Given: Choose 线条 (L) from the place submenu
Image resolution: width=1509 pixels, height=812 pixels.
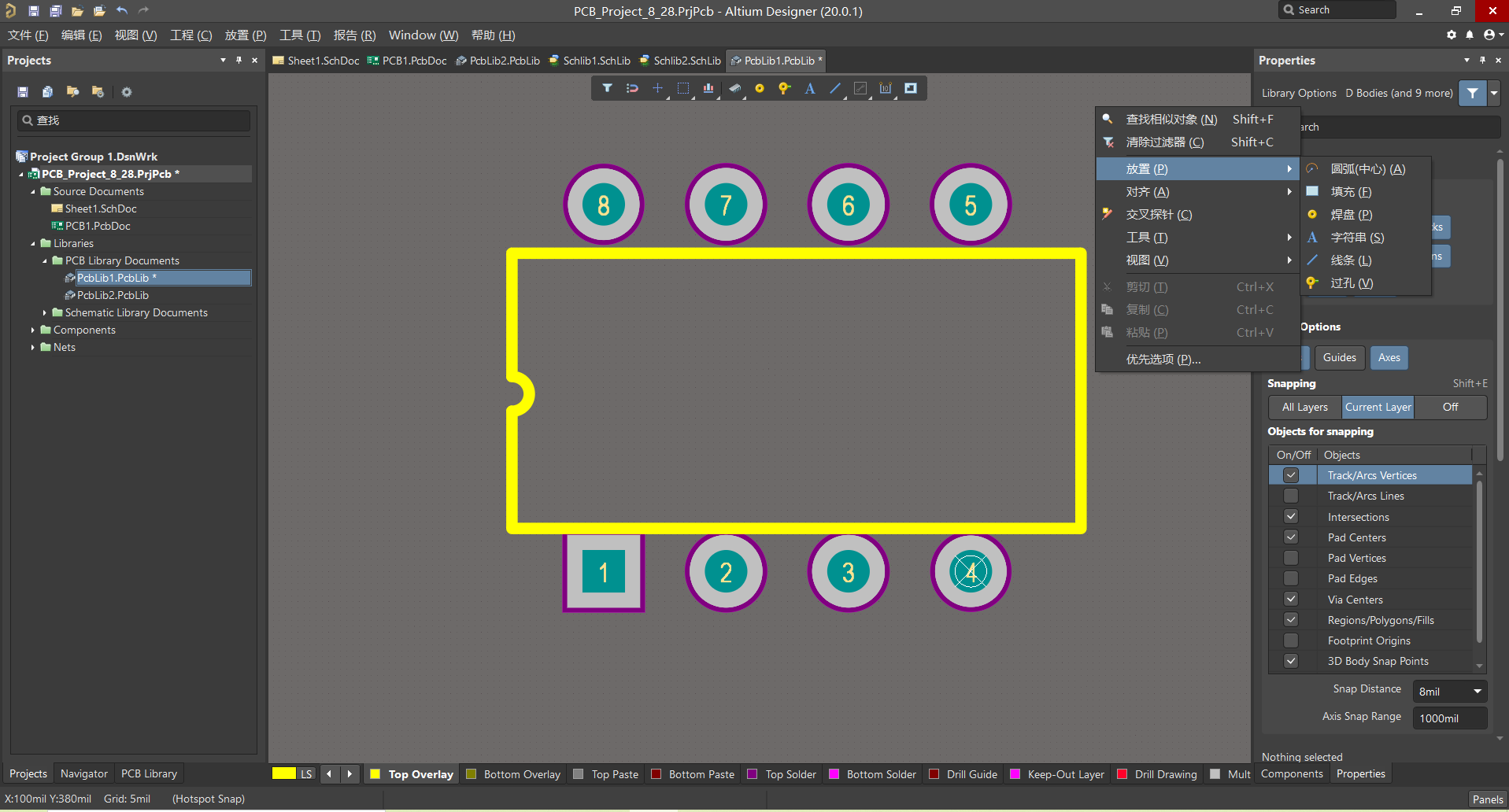Looking at the screenshot, I should click(1367, 260).
